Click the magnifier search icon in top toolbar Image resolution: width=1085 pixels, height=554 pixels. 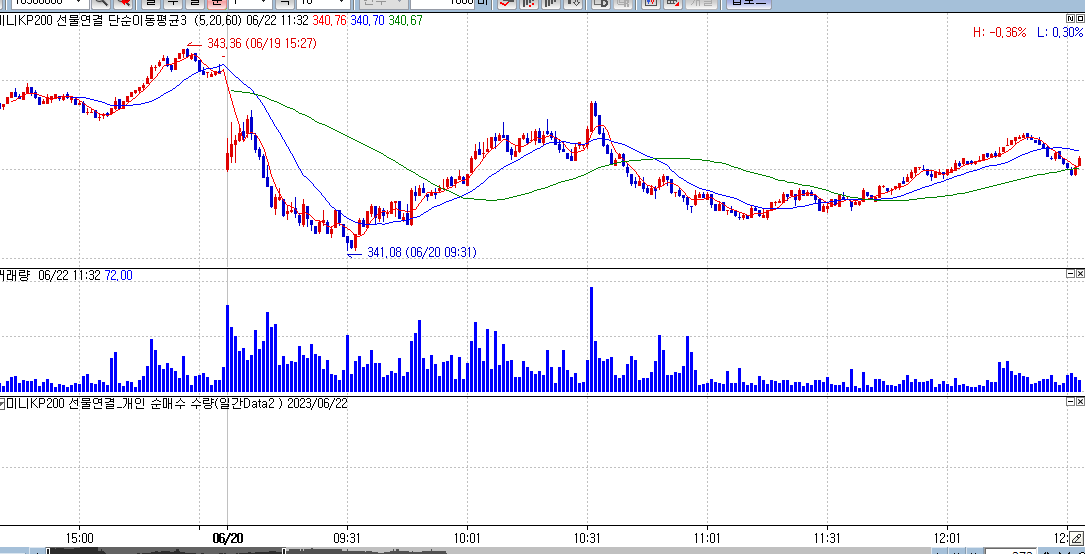(101, 3)
